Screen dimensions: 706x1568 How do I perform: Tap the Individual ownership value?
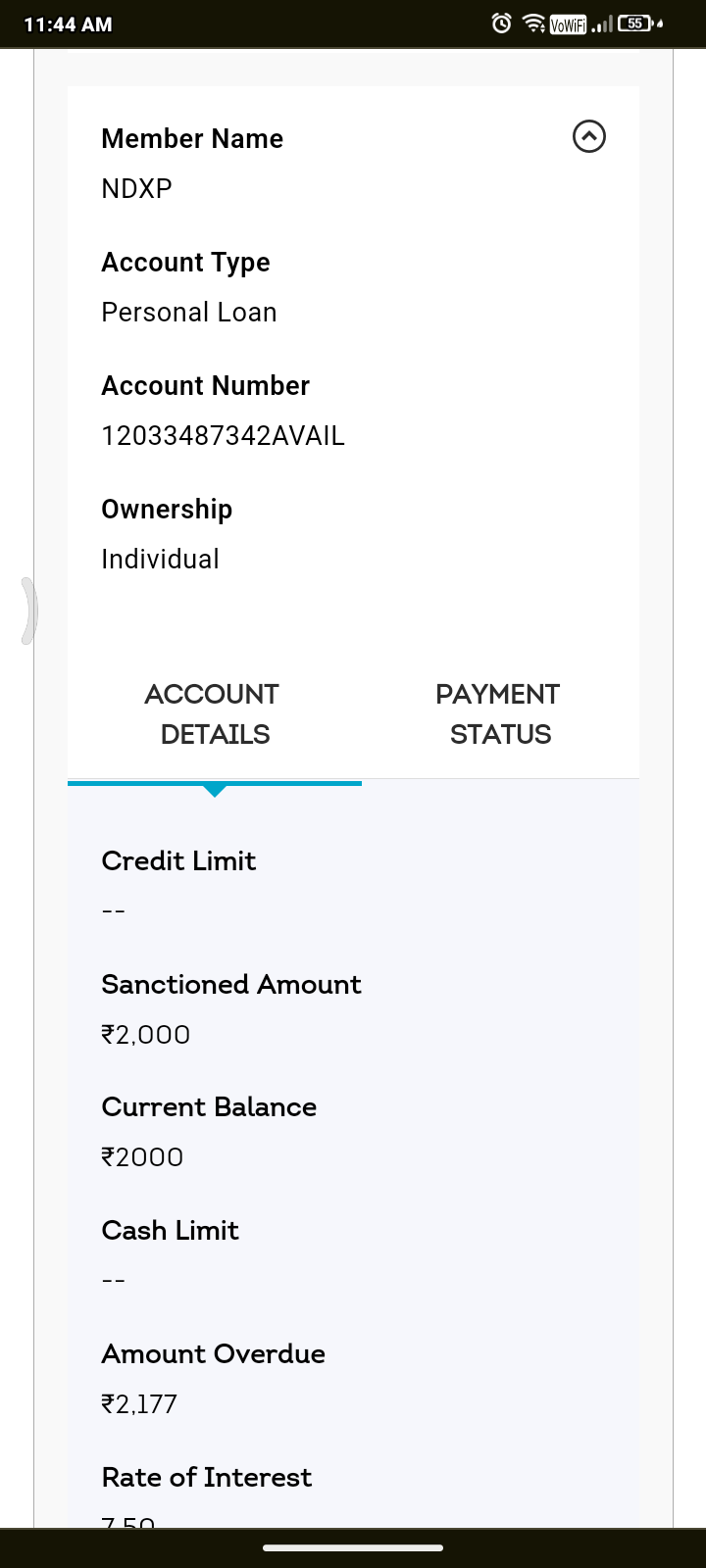coord(160,560)
